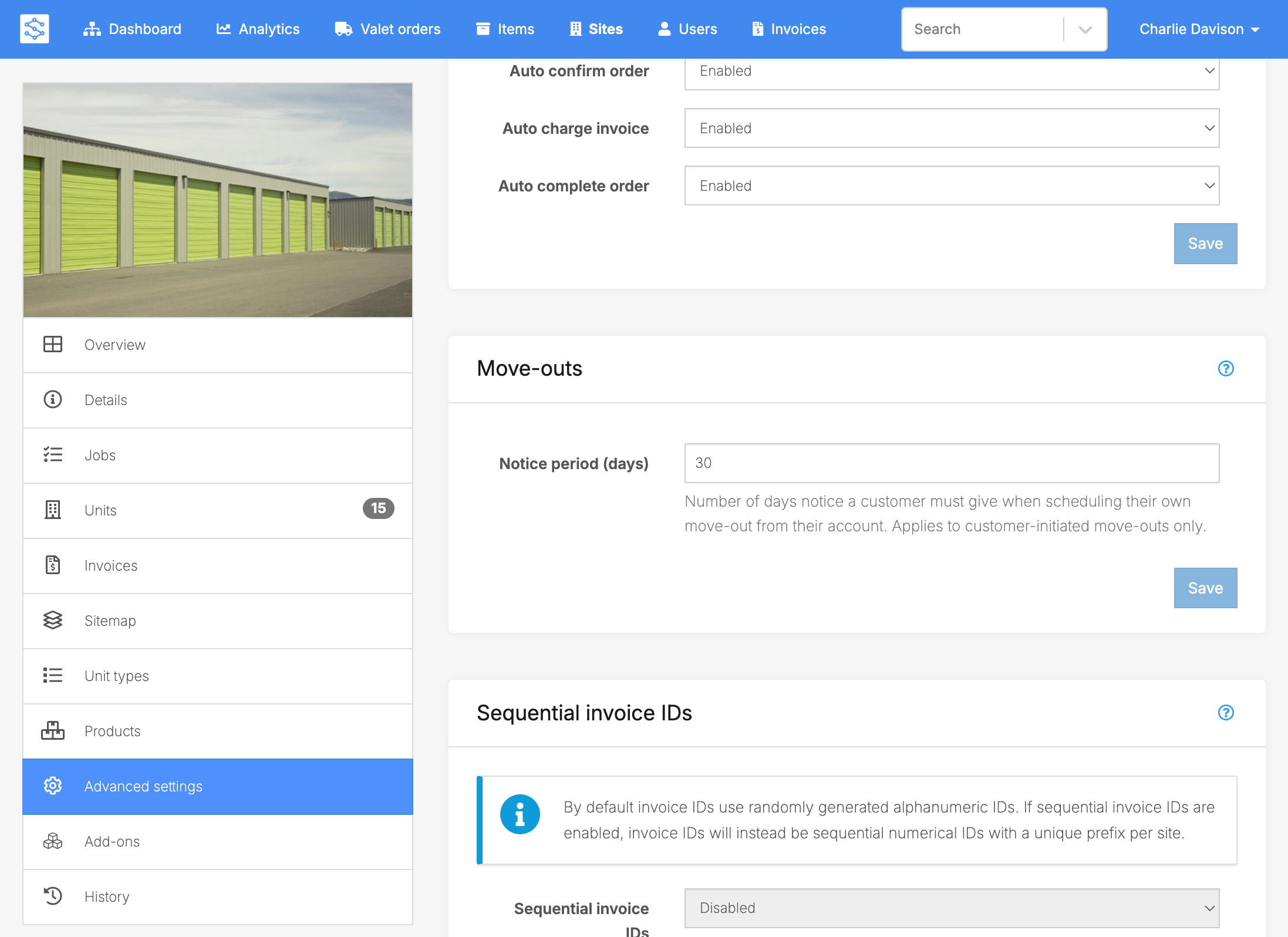Click the Units building icon in the sidebar
The image size is (1288, 937).
53,510
